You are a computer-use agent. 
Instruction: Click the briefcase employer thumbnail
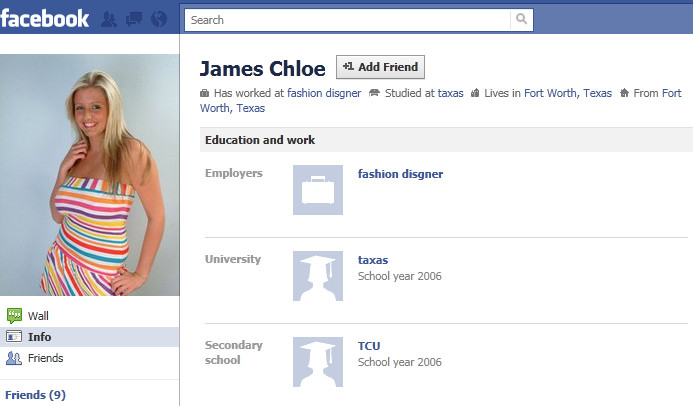coord(318,190)
